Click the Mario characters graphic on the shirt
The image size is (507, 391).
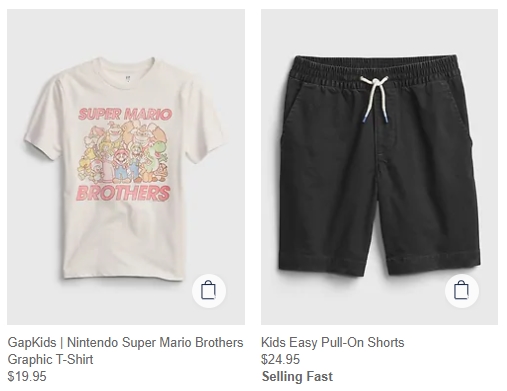click(124, 152)
